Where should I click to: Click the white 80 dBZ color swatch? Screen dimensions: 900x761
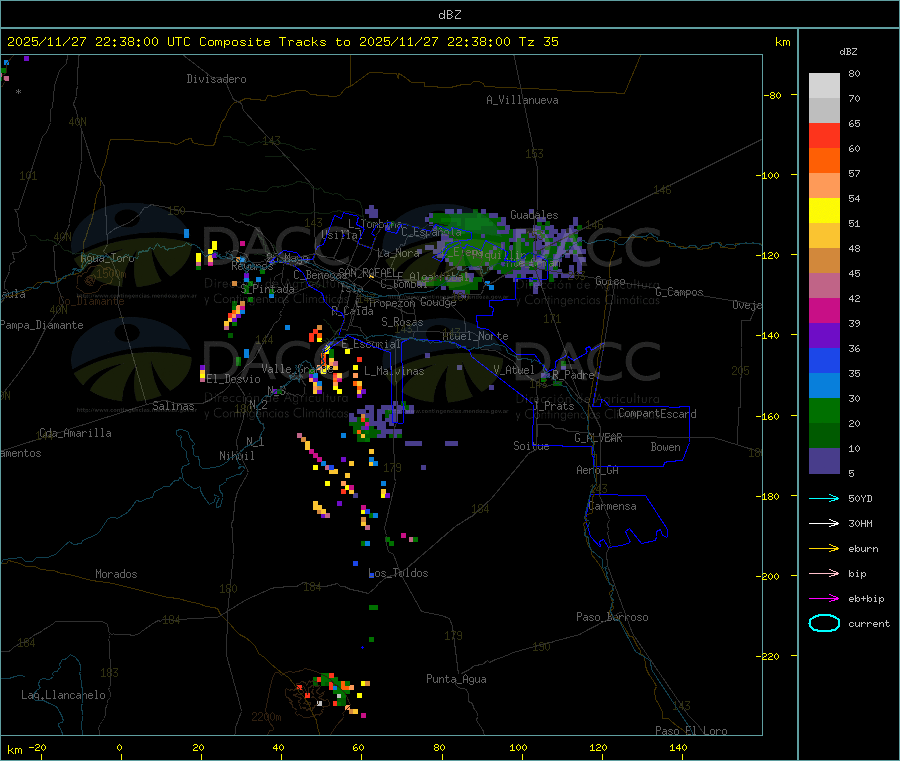pos(824,86)
